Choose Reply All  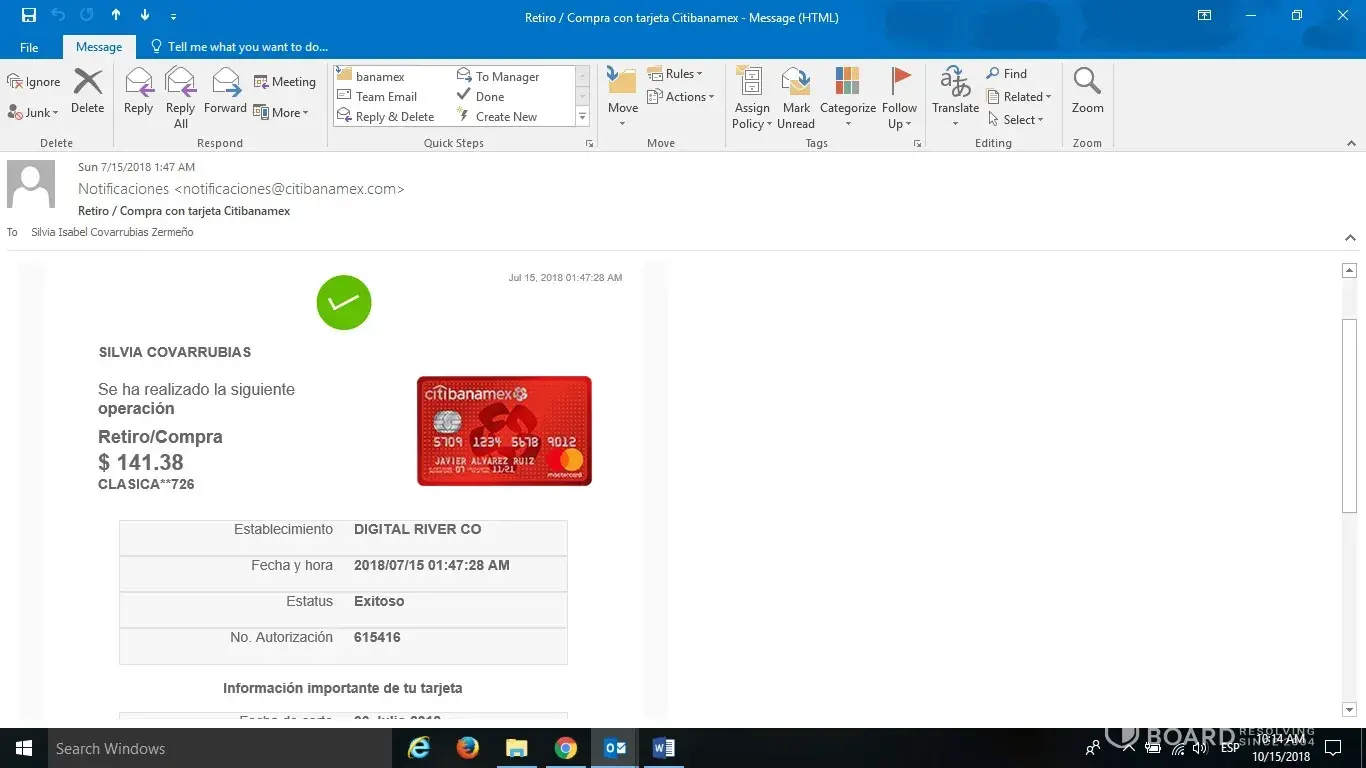pyautogui.click(x=181, y=98)
